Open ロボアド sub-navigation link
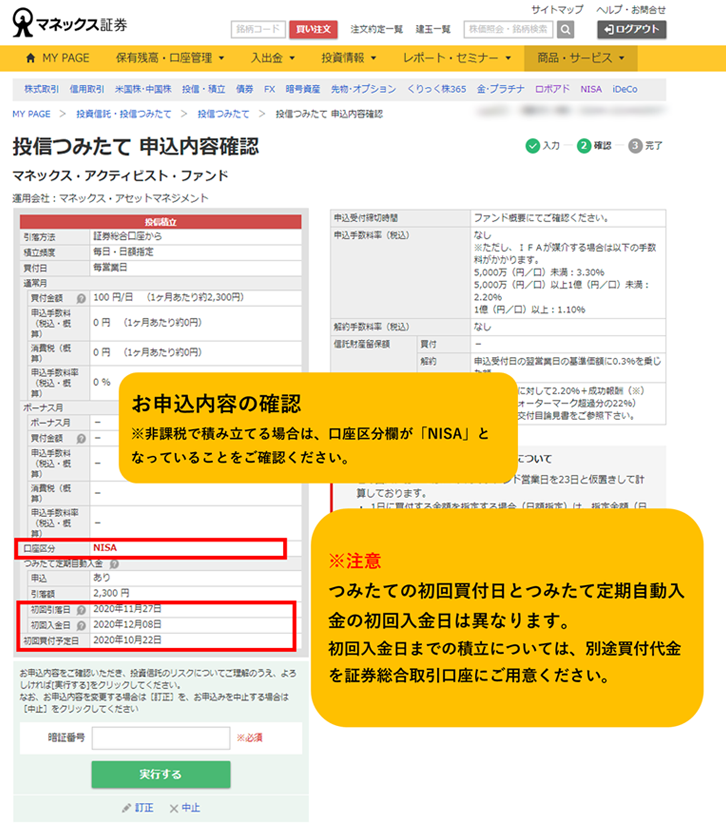This screenshot has height=834, width=726. [552, 89]
